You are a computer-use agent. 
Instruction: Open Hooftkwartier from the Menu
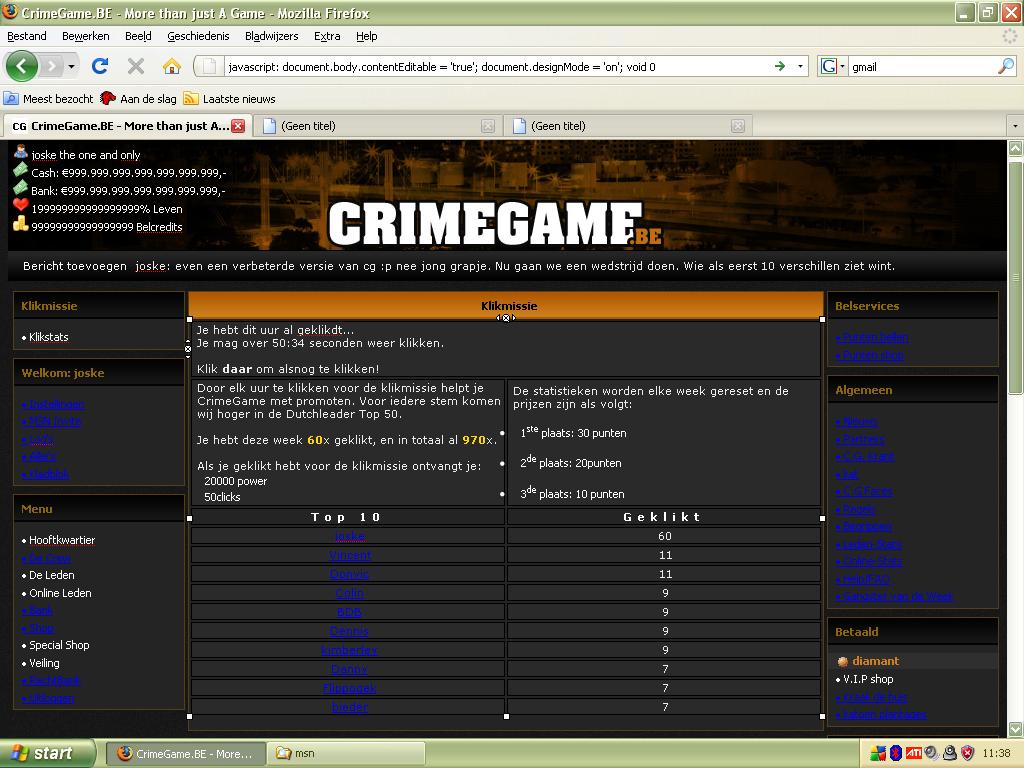tap(62, 540)
